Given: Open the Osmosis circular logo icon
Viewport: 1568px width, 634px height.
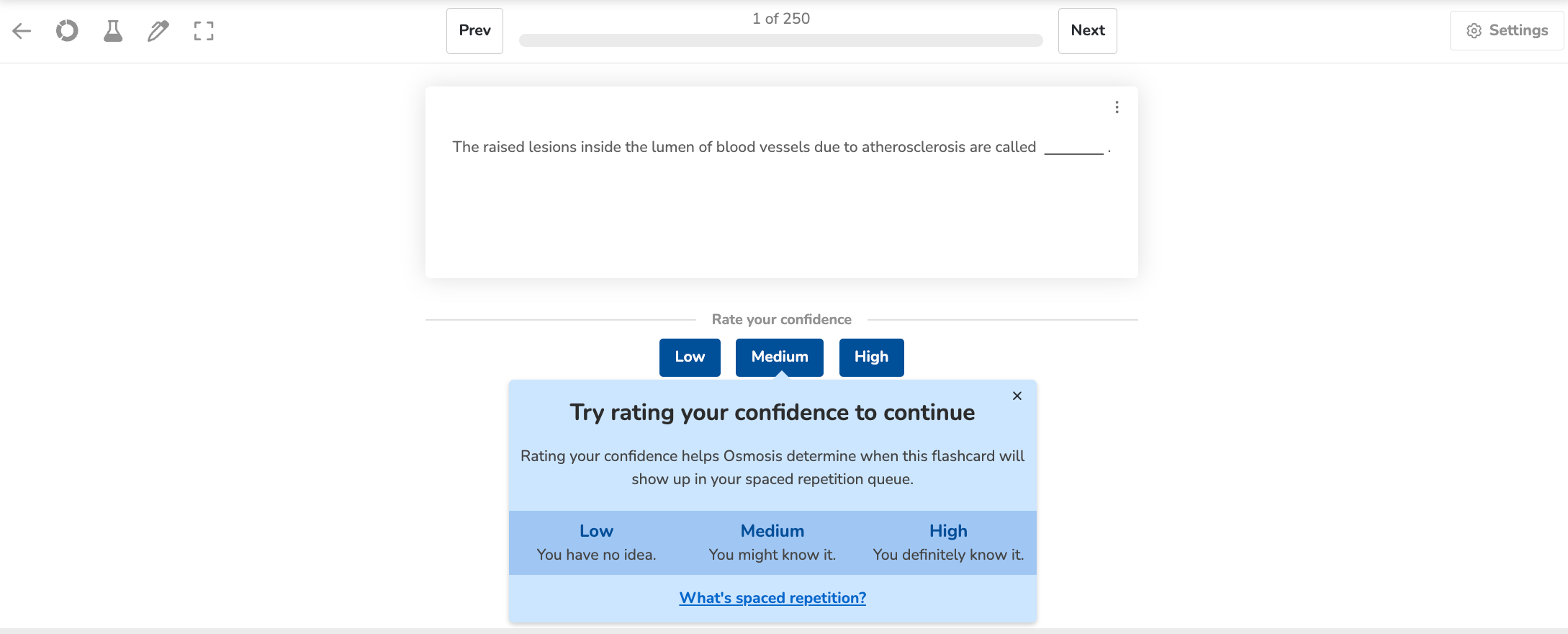Looking at the screenshot, I should (x=67, y=30).
